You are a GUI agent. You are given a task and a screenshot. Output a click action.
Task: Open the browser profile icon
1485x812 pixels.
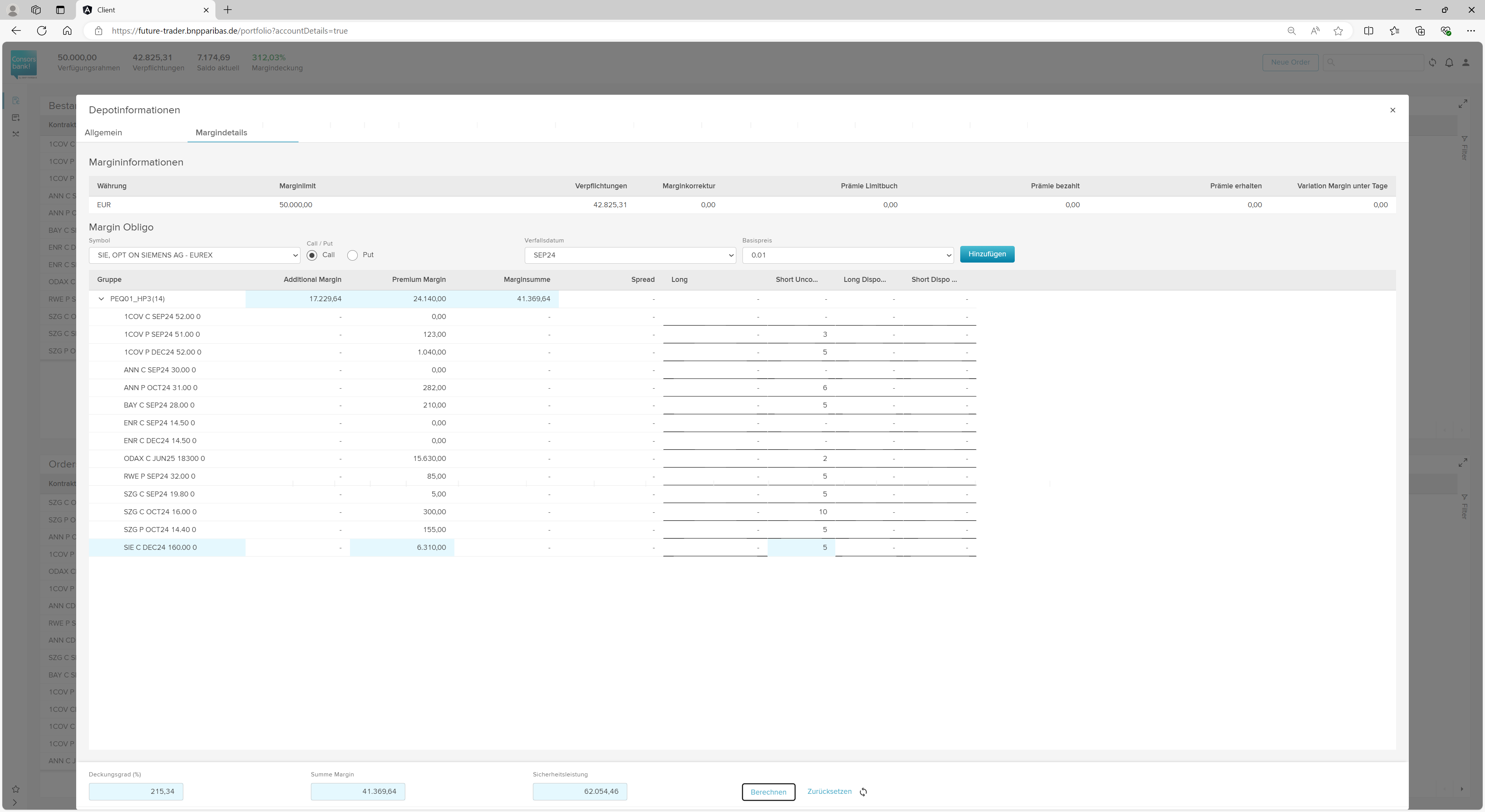pos(13,10)
